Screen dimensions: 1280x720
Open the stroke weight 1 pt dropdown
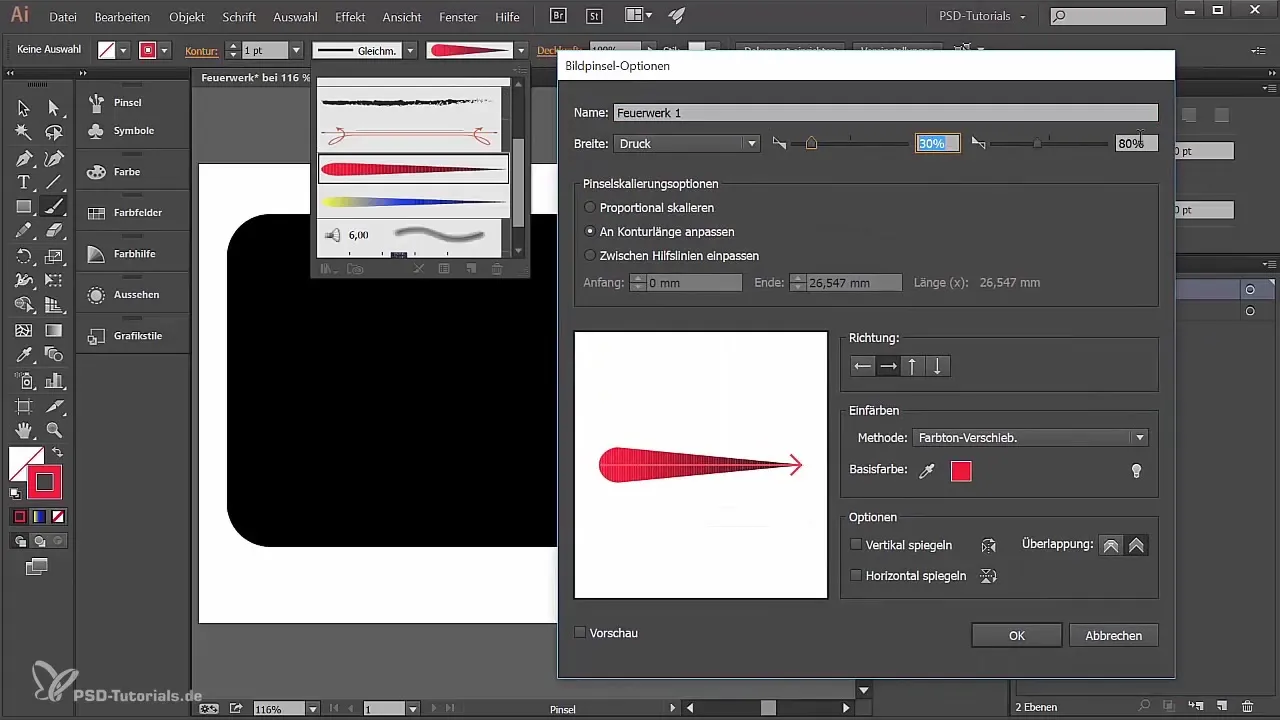pyautogui.click(x=296, y=50)
